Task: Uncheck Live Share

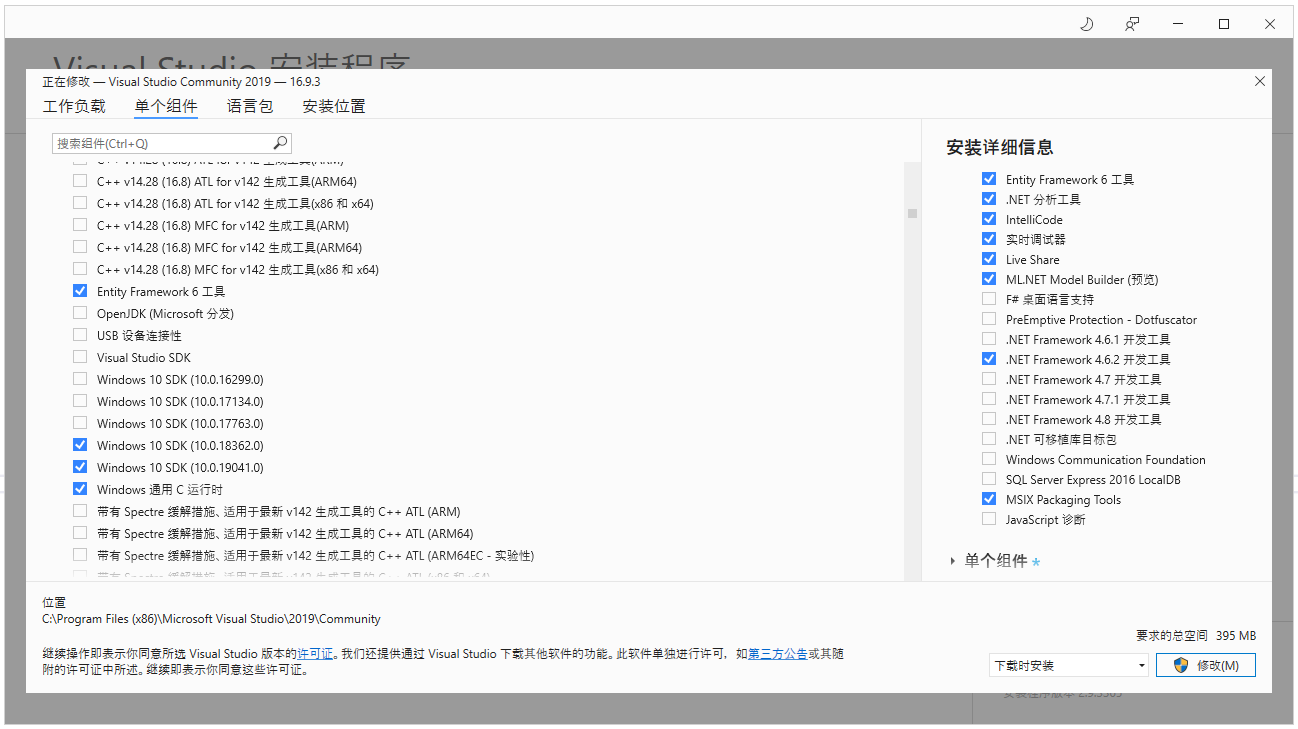Action: coord(989,259)
